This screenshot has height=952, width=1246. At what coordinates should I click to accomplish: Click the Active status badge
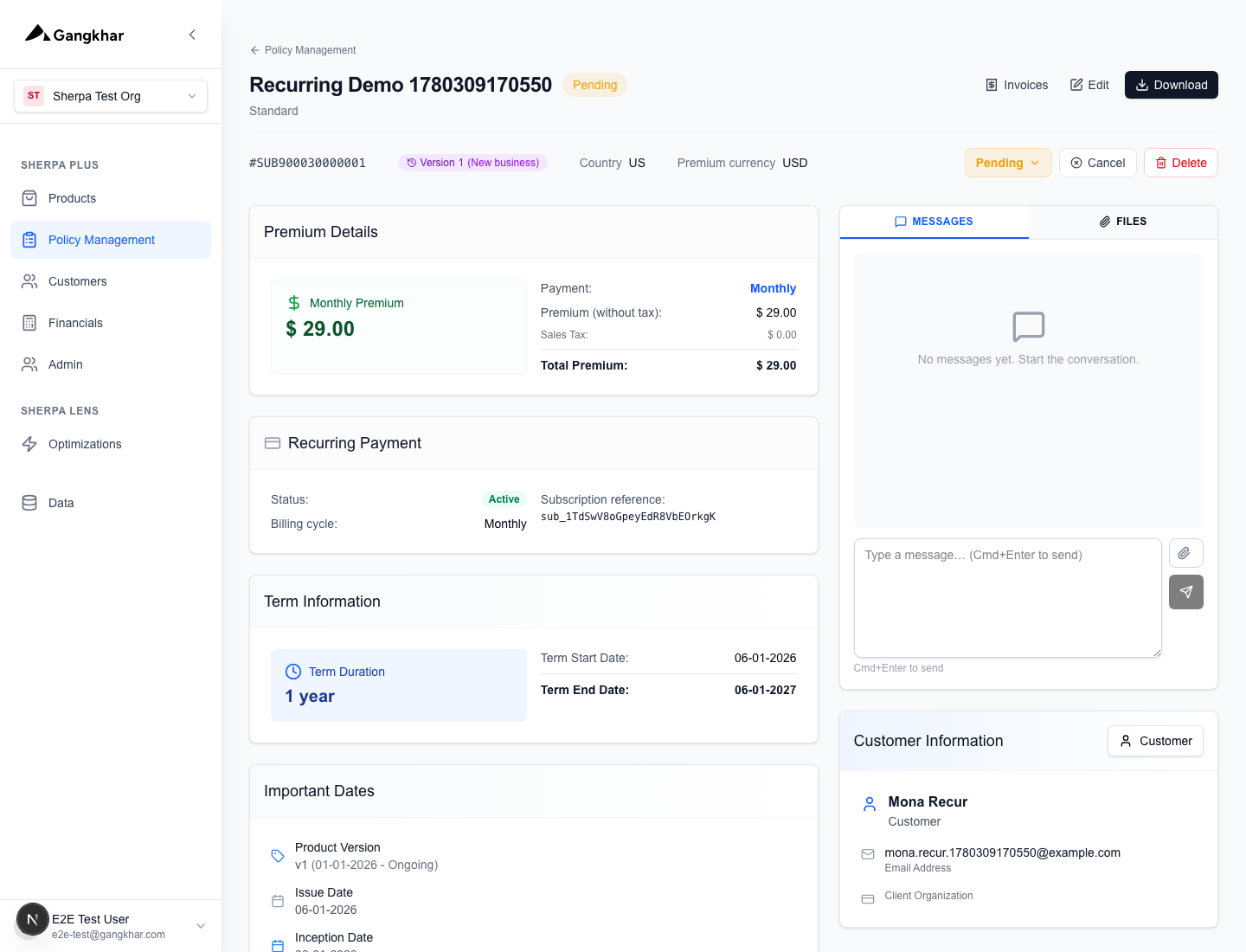pyautogui.click(x=504, y=499)
